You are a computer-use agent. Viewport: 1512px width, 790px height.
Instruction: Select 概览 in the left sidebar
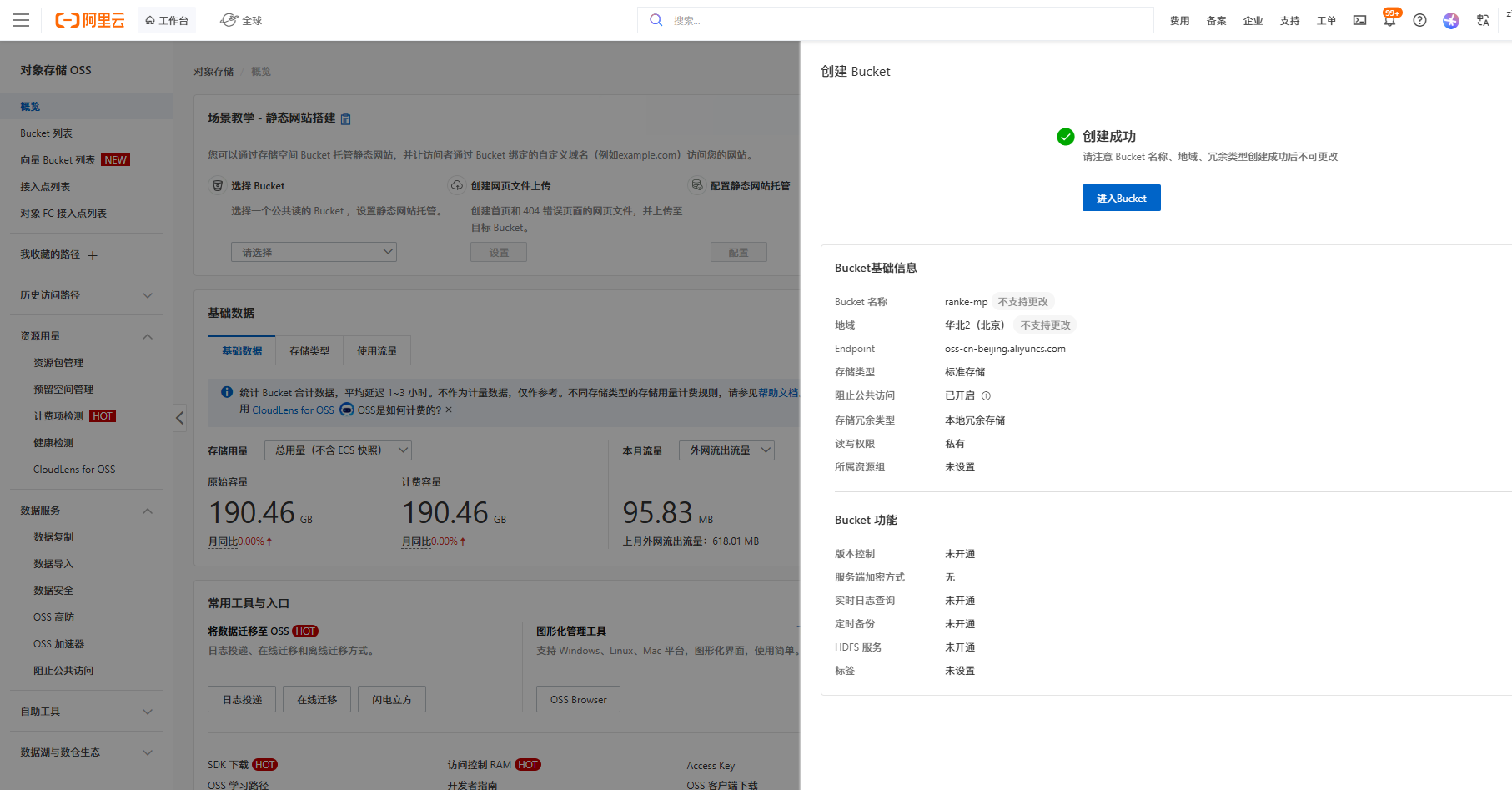[x=87, y=106]
